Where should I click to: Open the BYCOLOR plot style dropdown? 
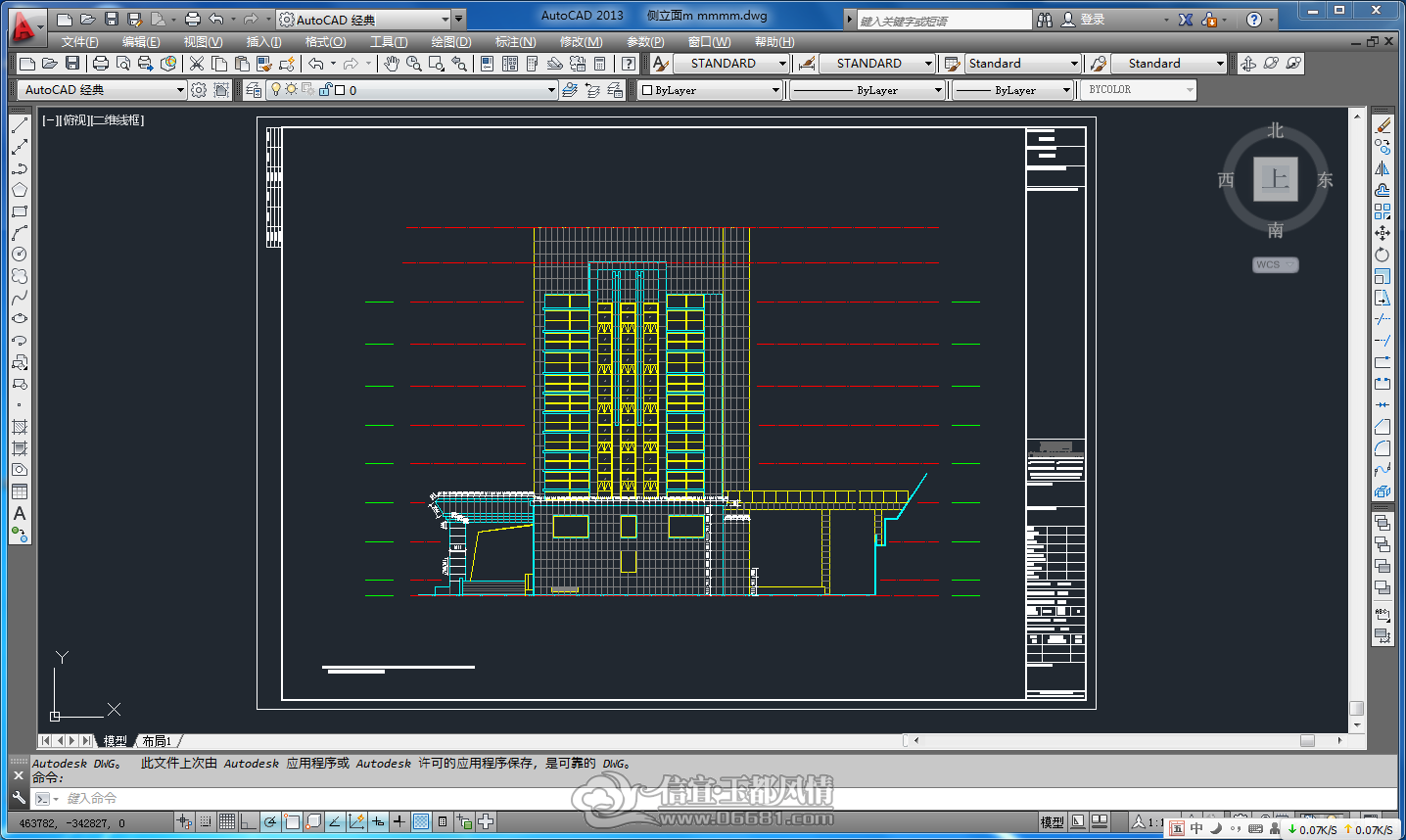pos(1139,90)
